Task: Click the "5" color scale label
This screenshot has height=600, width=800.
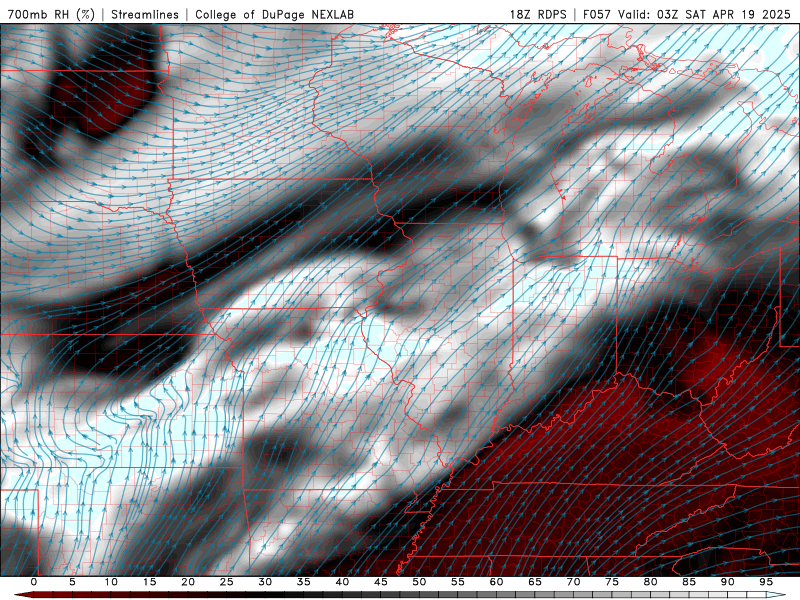Action: tap(72, 582)
